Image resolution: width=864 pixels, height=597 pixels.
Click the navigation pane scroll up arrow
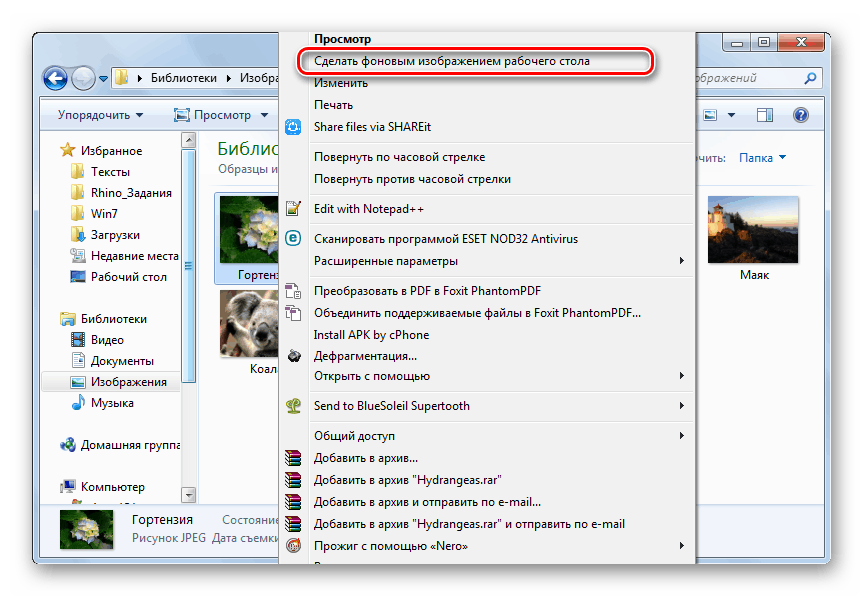coord(188,140)
